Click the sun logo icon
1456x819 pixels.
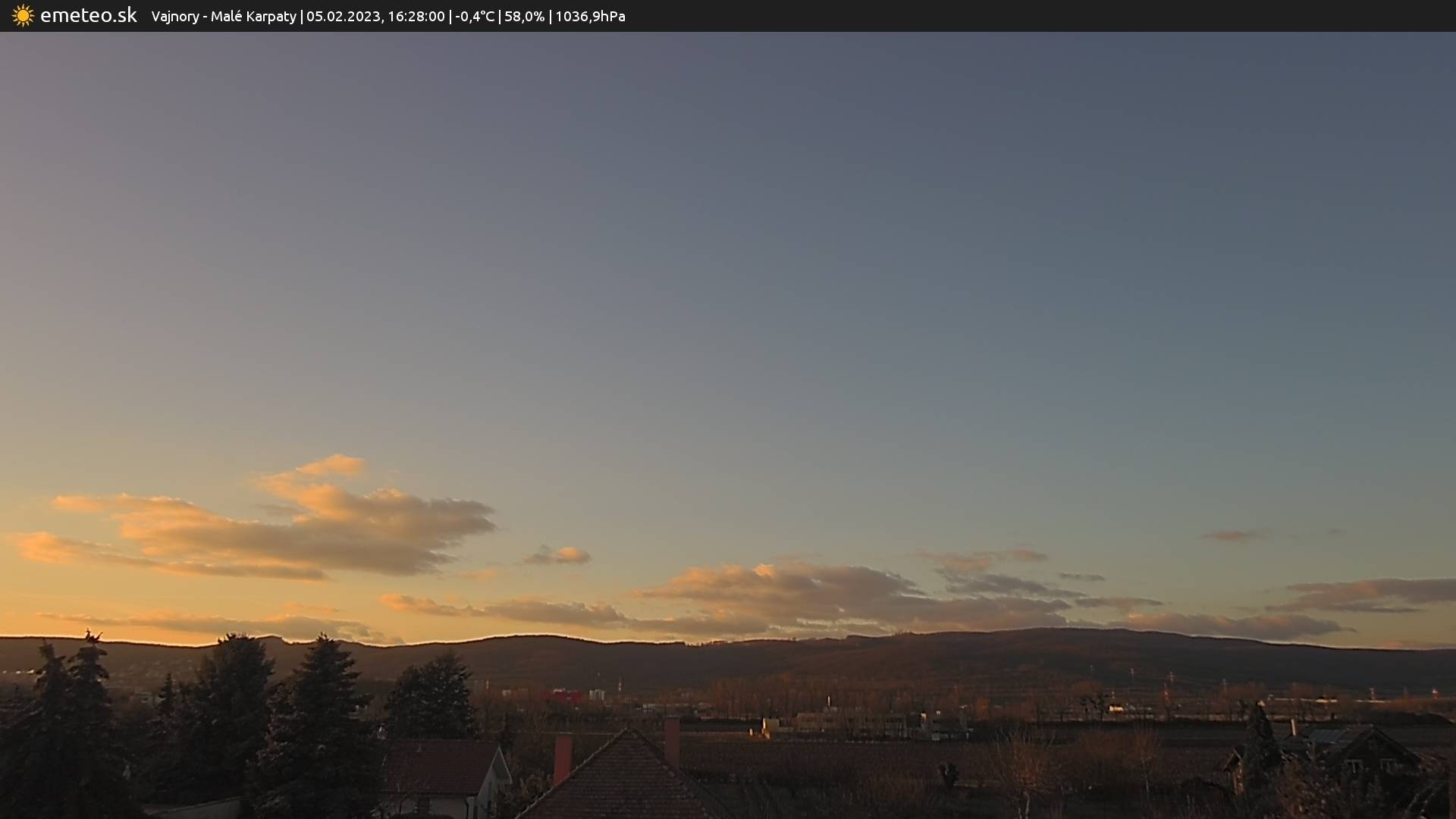coord(23,16)
